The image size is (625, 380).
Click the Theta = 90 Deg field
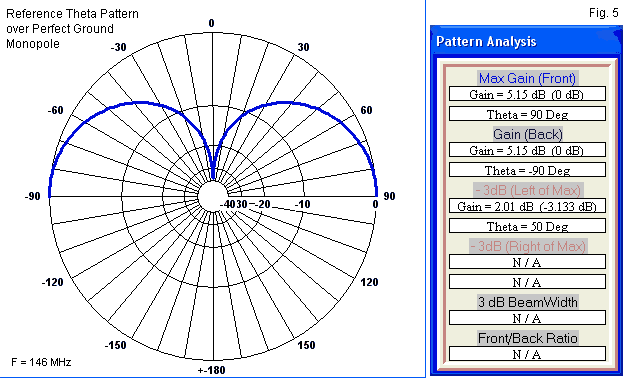pyautogui.click(x=527, y=114)
